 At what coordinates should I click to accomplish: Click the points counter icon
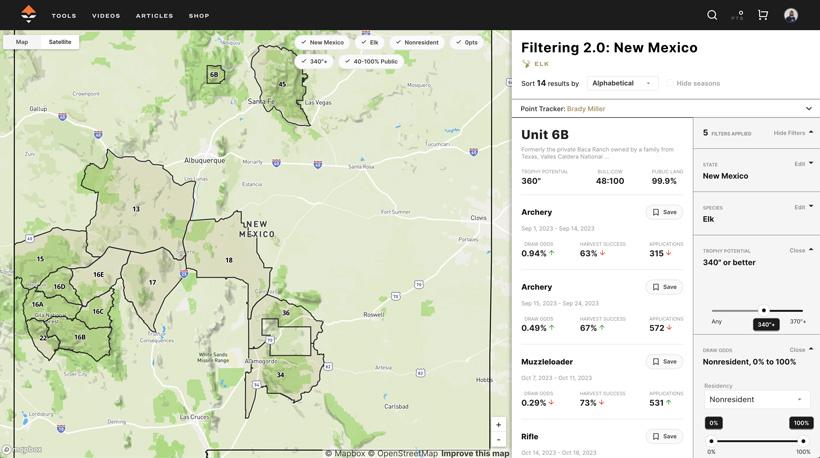[x=739, y=15]
